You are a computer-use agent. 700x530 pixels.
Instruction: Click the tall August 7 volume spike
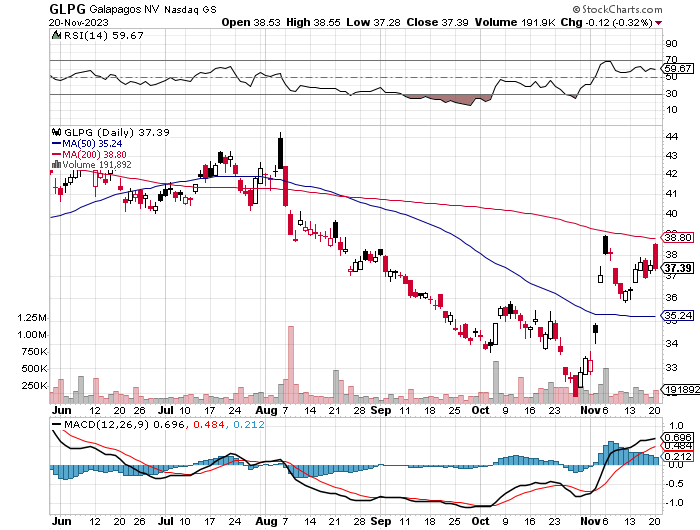tap(291, 364)
